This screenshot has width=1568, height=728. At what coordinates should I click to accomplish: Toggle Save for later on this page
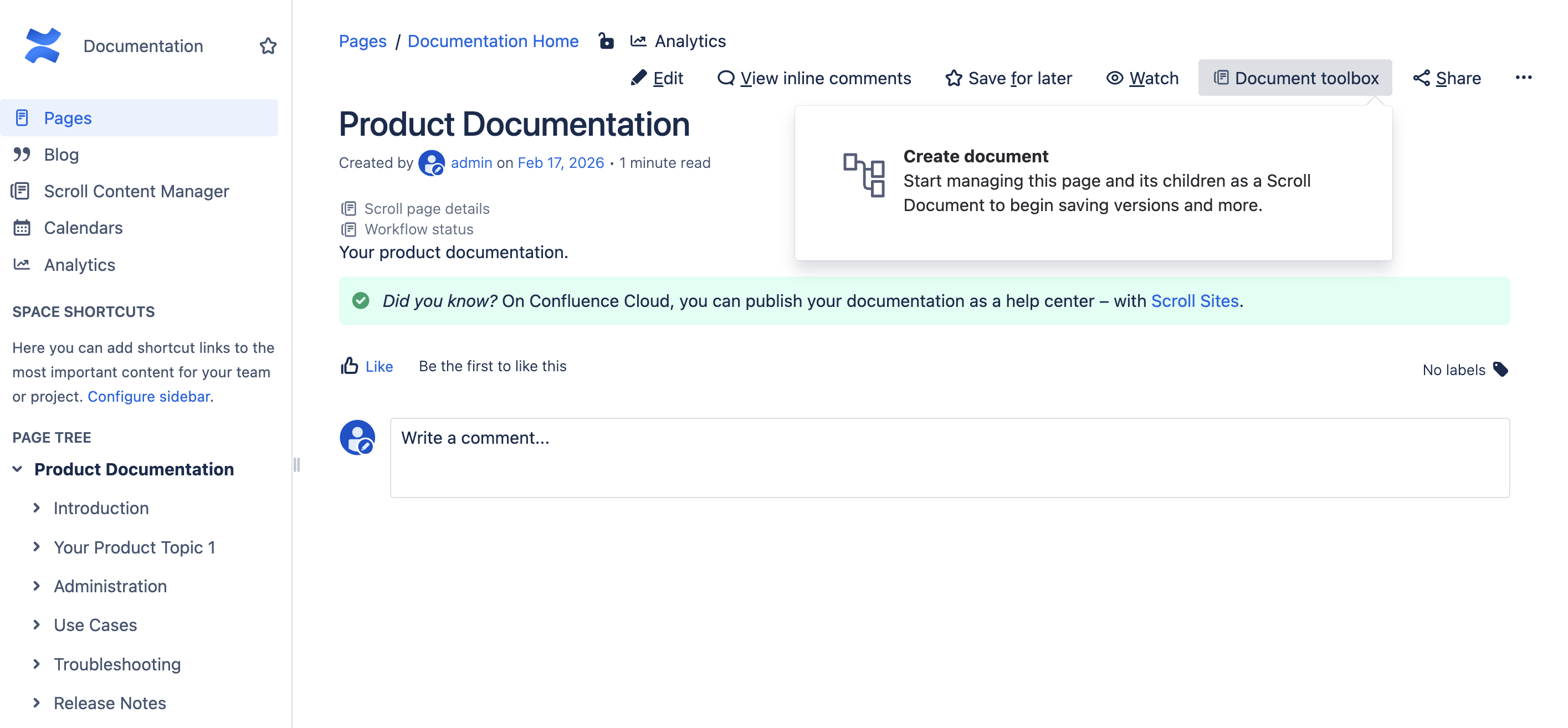[1008, 78]
